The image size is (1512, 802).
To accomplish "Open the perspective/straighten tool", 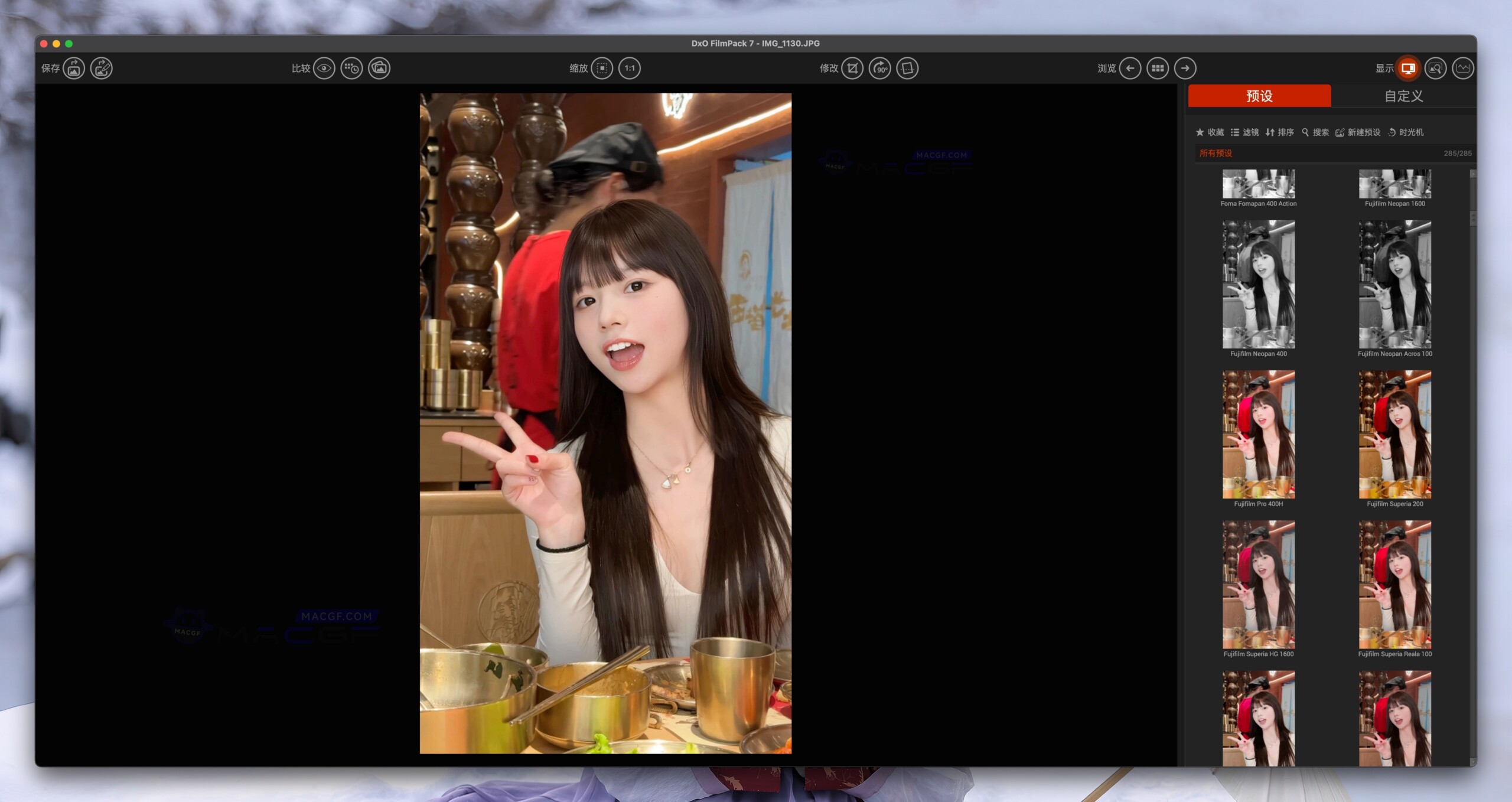I will tap(908, 68).
